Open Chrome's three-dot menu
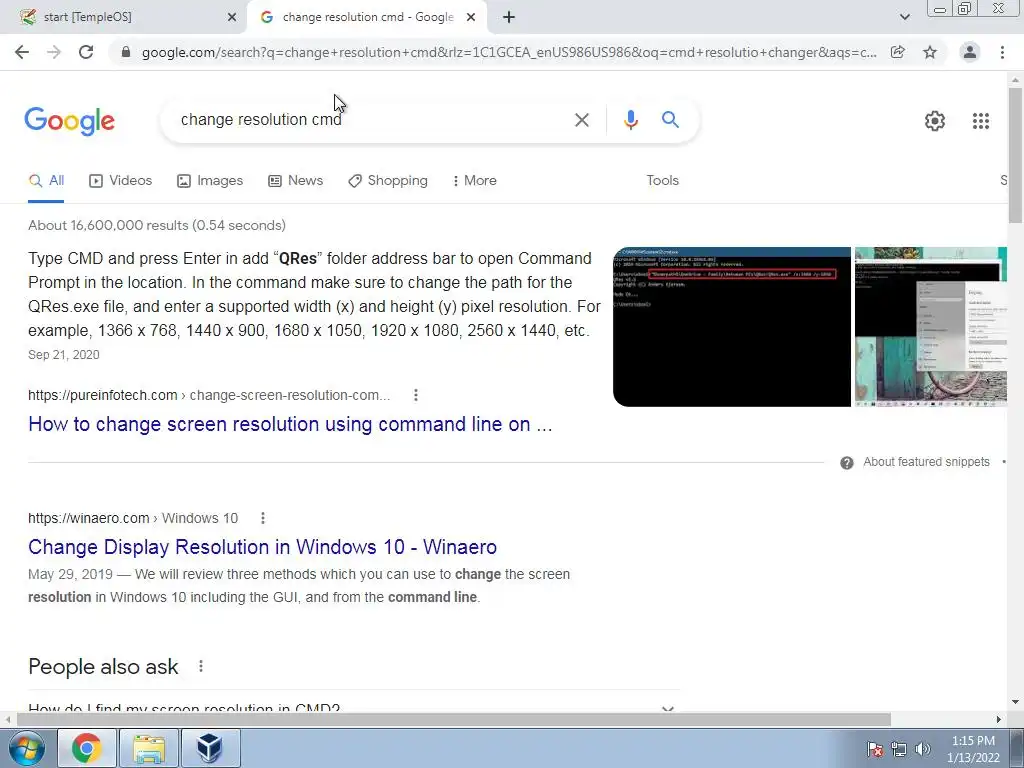This screenshot has height=768, width=1024. click(x=1002, y=52)
